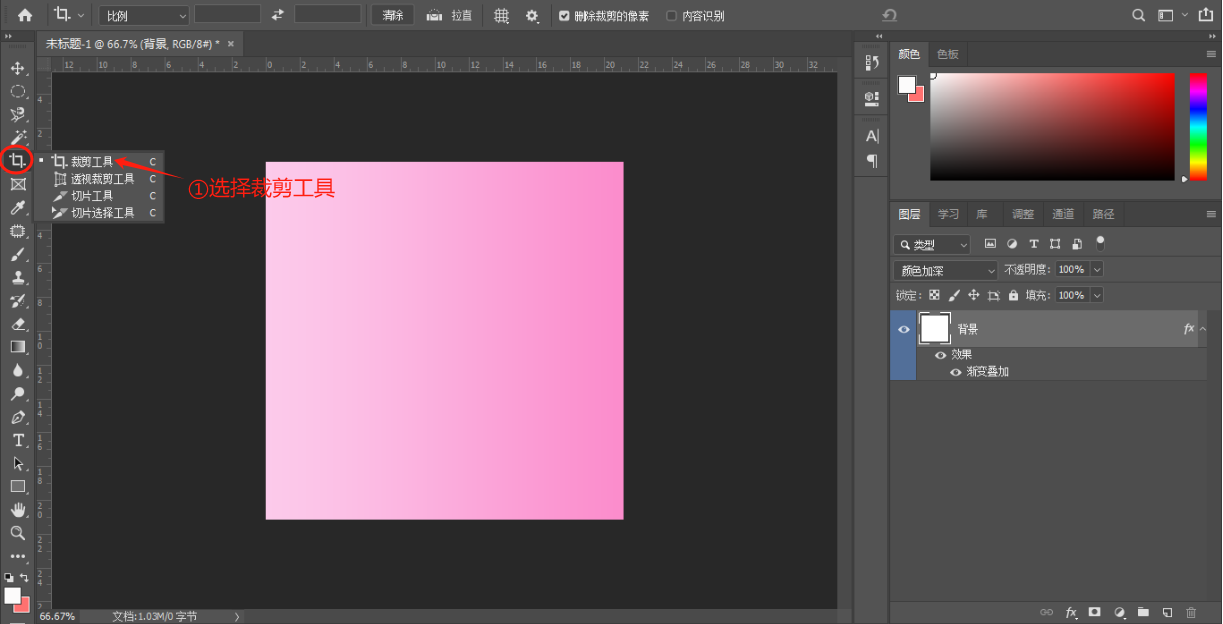Switch to the 色板 tab

[947, 54]
